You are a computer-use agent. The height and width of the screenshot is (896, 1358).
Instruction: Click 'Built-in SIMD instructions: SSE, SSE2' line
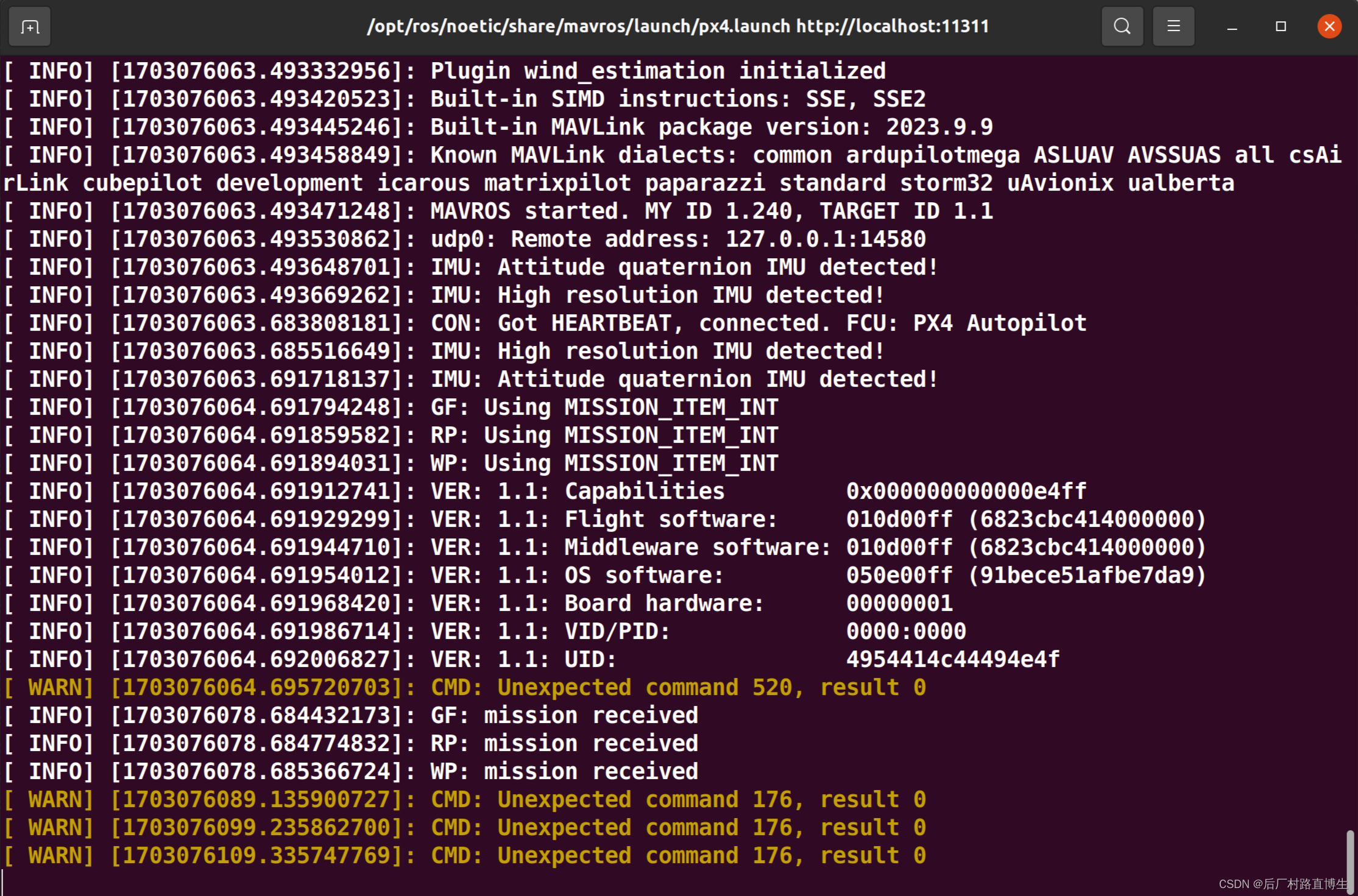(x=465, y=99)
